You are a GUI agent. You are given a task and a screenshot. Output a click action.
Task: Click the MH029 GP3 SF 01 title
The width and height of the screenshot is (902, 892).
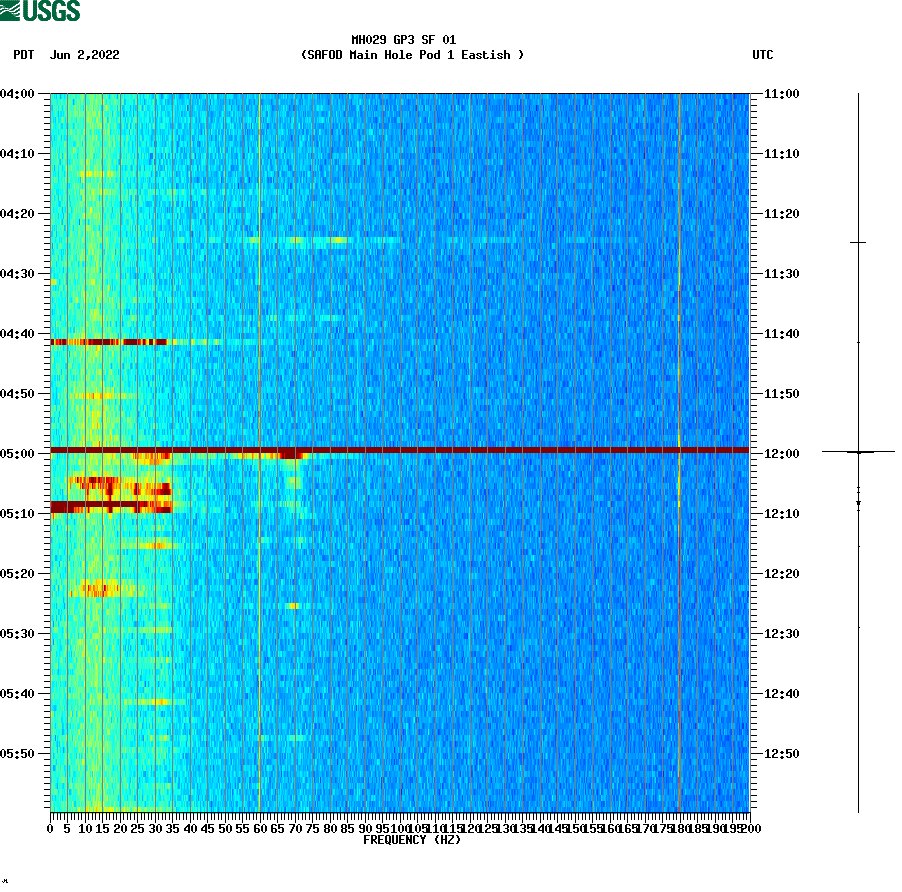click(403, 41)
